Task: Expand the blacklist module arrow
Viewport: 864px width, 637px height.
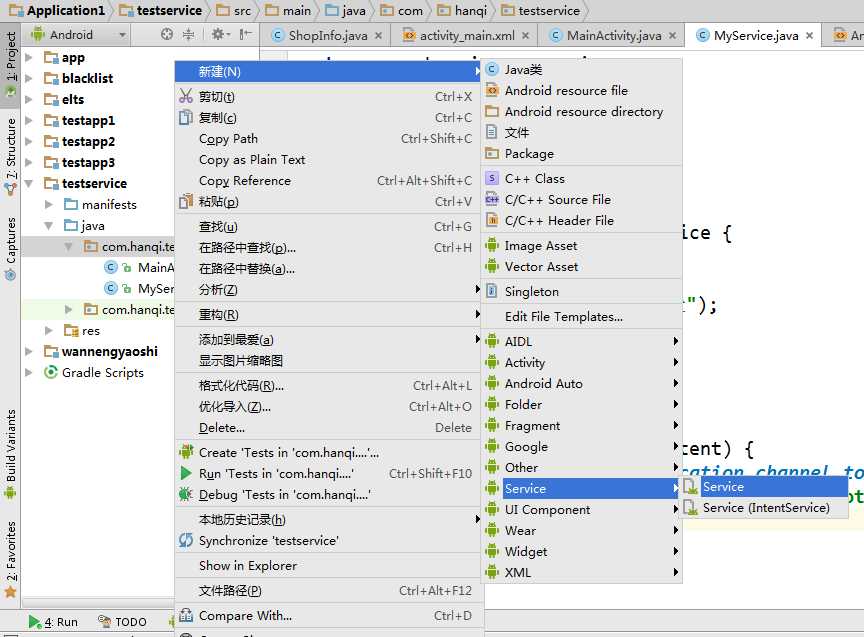Action: click(29, 78)
